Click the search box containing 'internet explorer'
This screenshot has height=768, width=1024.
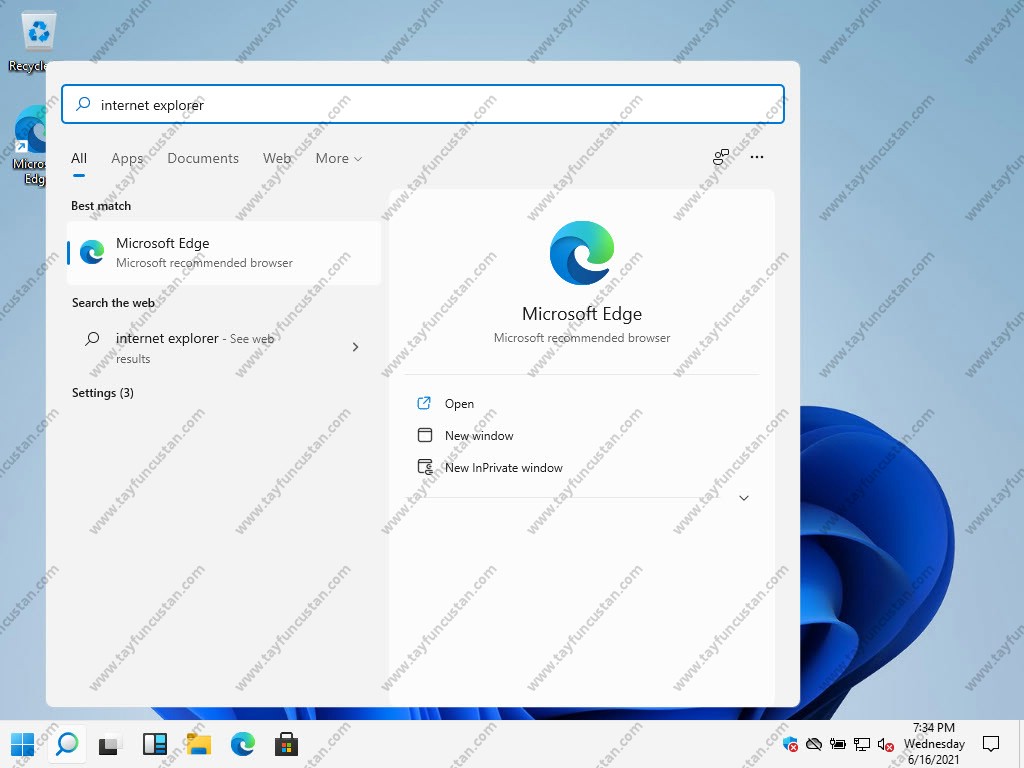point(423,104)
